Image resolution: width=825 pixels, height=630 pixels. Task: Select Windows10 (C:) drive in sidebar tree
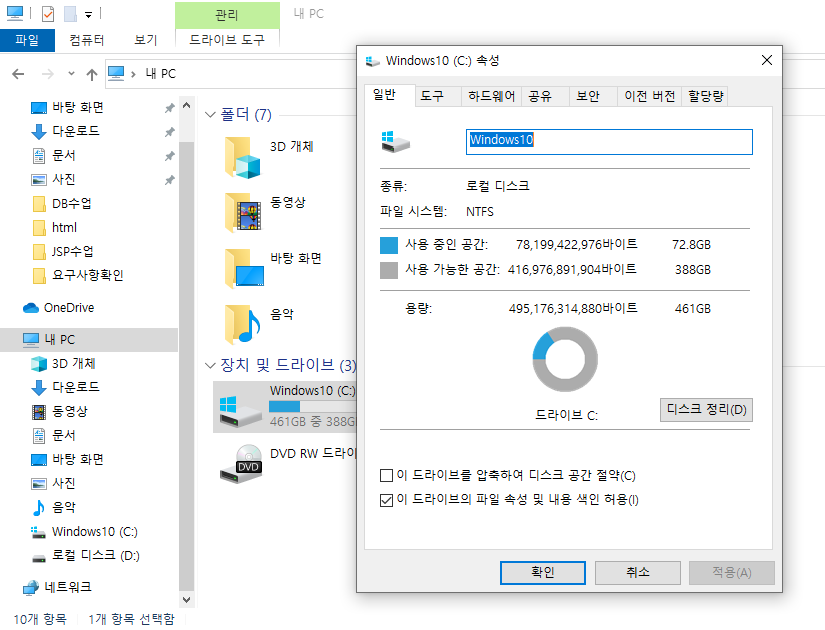[95, 532]
